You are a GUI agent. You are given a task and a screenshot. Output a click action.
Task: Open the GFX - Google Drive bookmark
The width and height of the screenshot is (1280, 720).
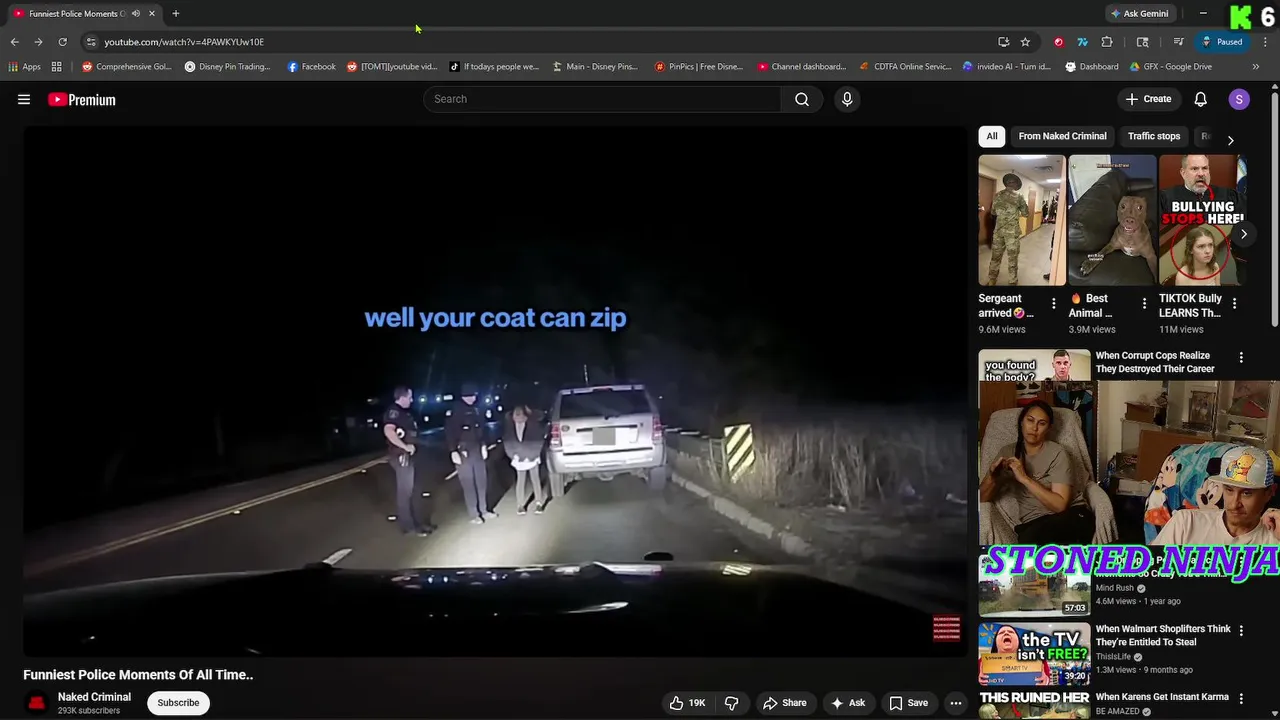point(1170,67)
